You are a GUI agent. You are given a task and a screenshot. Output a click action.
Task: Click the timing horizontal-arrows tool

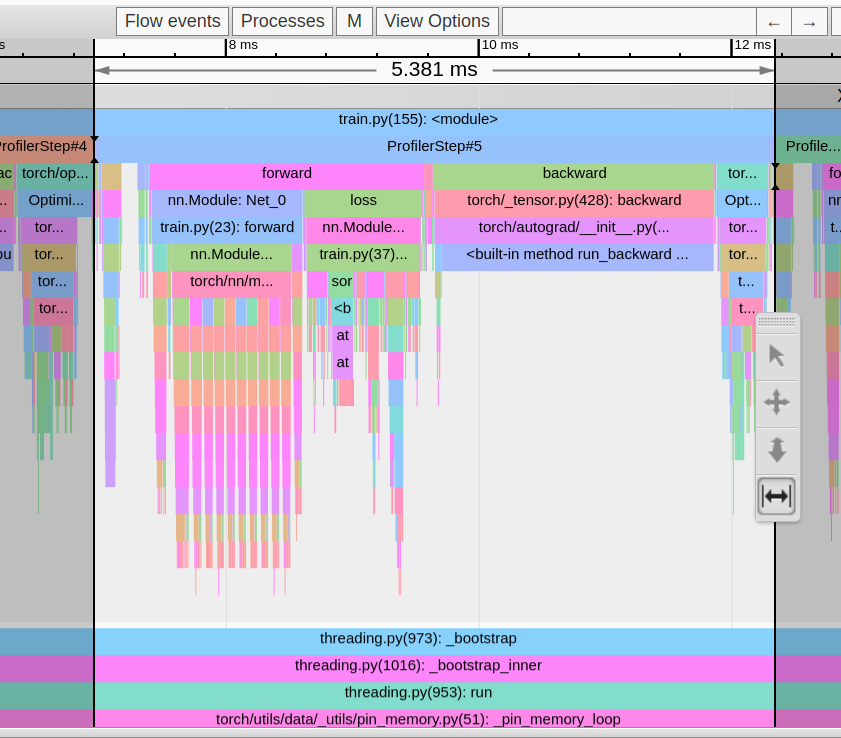coord(777,496)
